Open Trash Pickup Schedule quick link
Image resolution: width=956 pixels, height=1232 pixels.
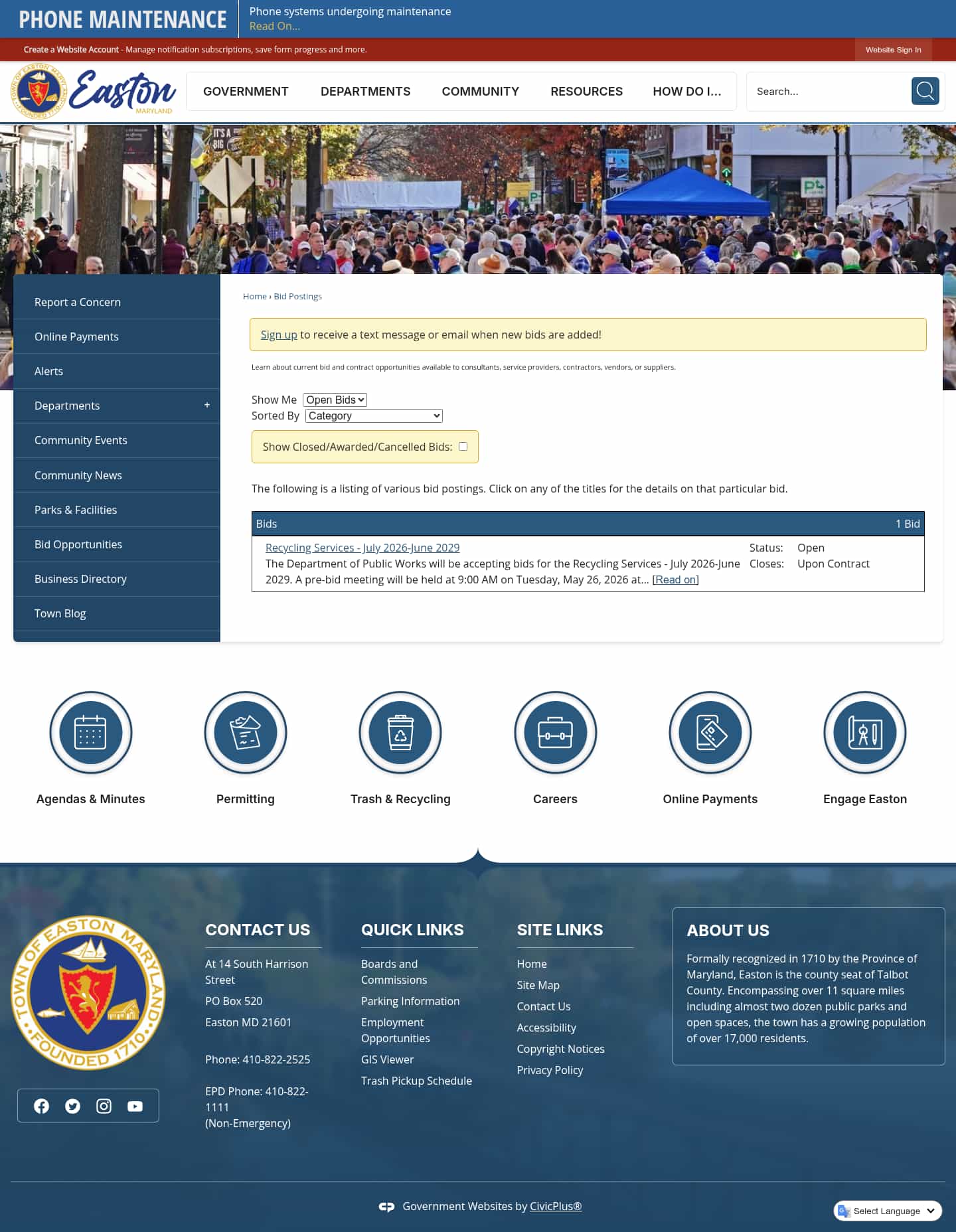[416, 1081]
